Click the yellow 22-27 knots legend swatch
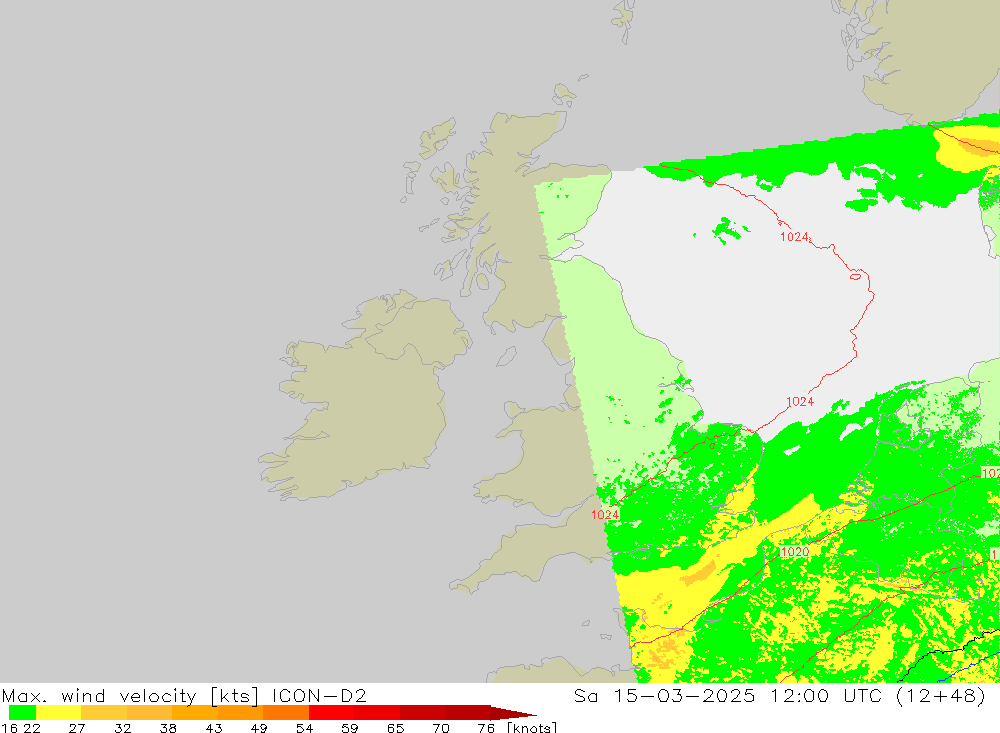The height and width of the screenshot is (733, 1000). 59,713
